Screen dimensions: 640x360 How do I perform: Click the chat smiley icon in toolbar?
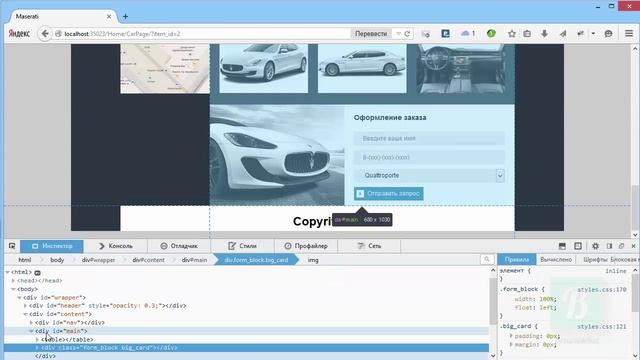click(608, 34)
